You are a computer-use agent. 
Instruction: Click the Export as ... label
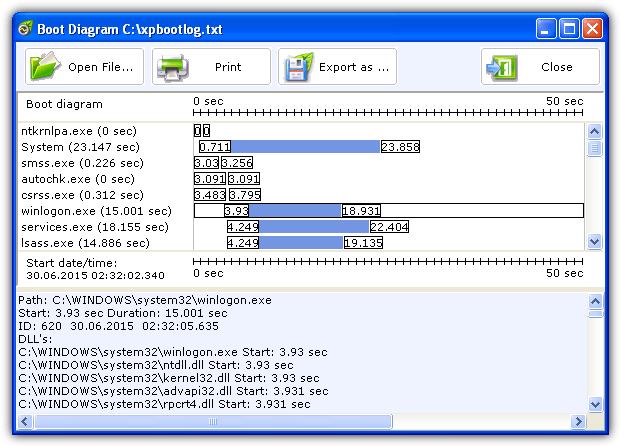(x=354, y=67)
